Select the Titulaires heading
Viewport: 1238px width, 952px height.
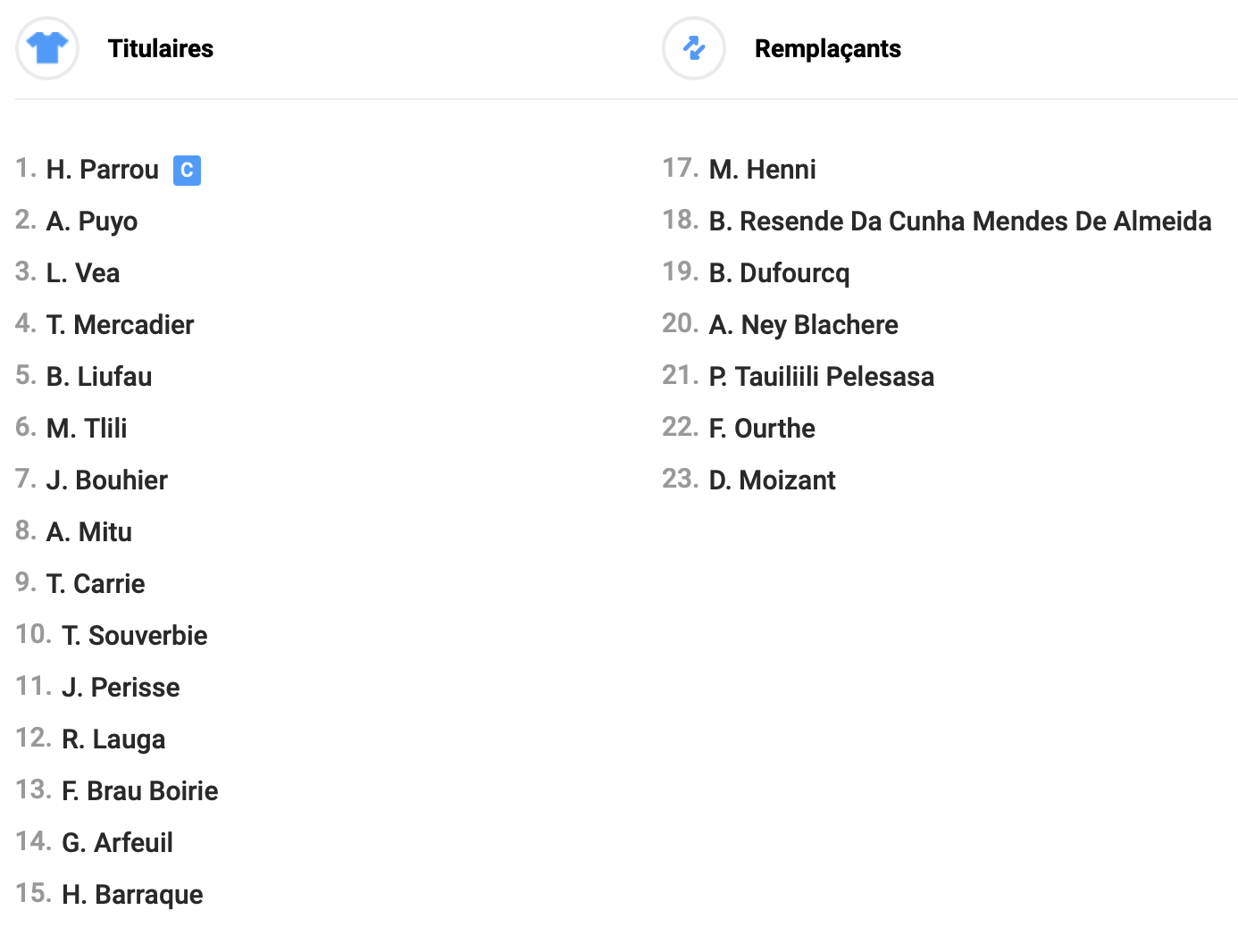coord(161,49)
